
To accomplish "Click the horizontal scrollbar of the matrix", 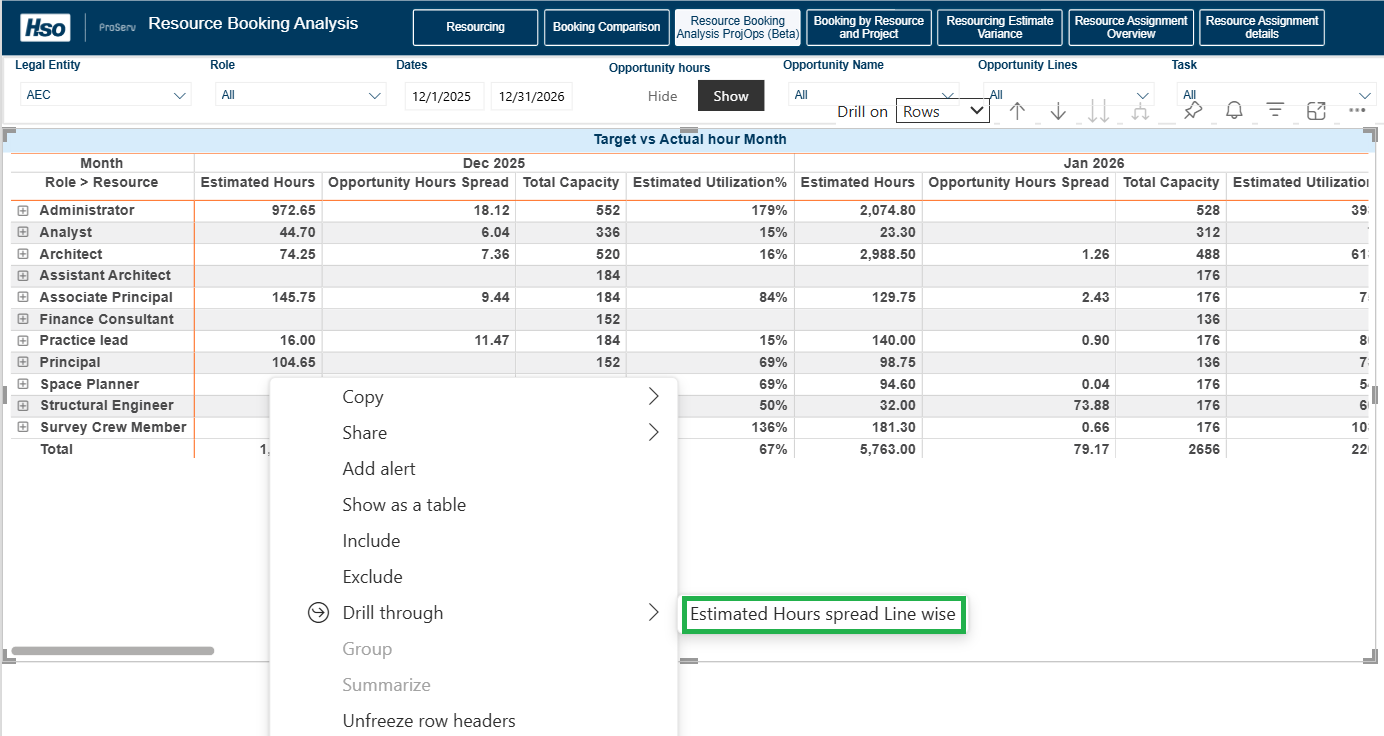I will point(112,651).
